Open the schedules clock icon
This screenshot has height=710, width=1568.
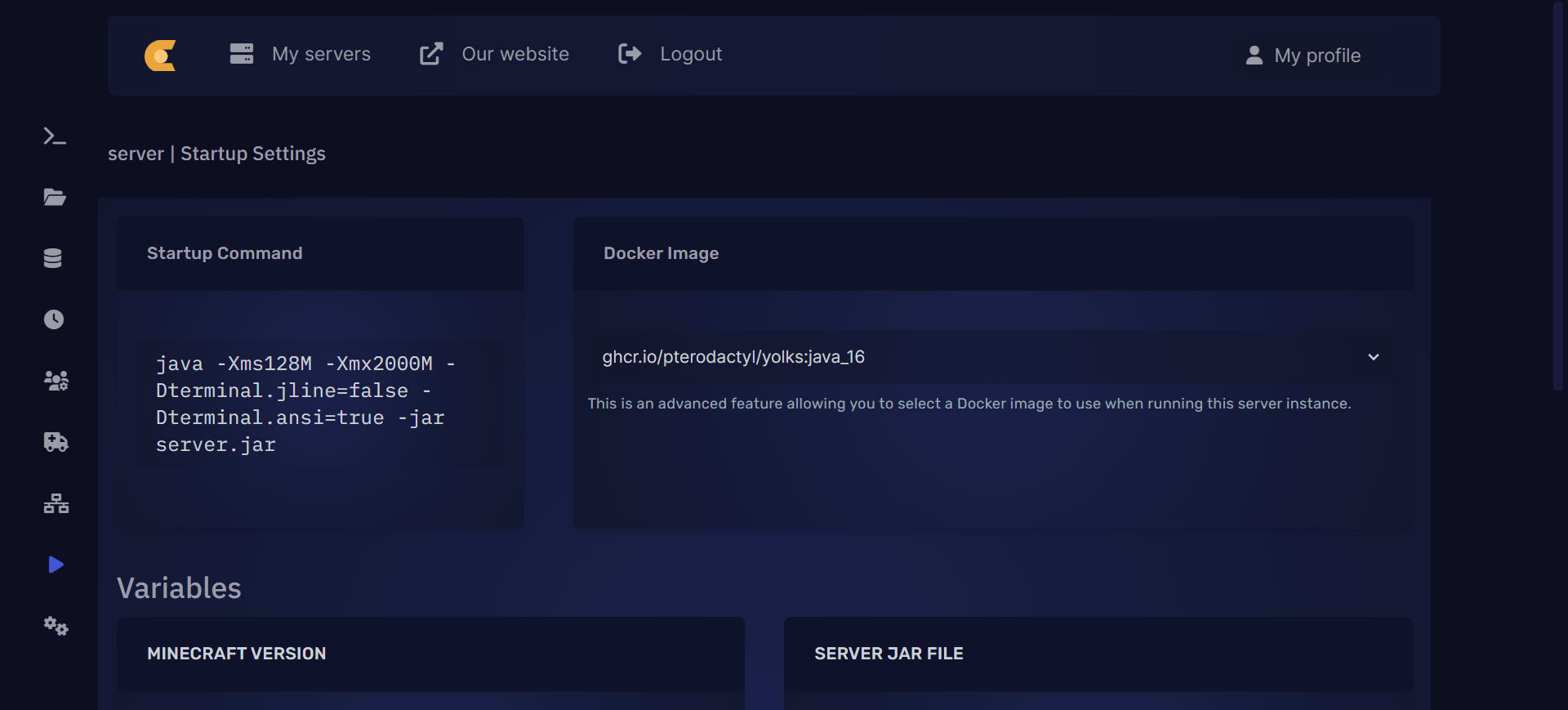pos(54,319)
